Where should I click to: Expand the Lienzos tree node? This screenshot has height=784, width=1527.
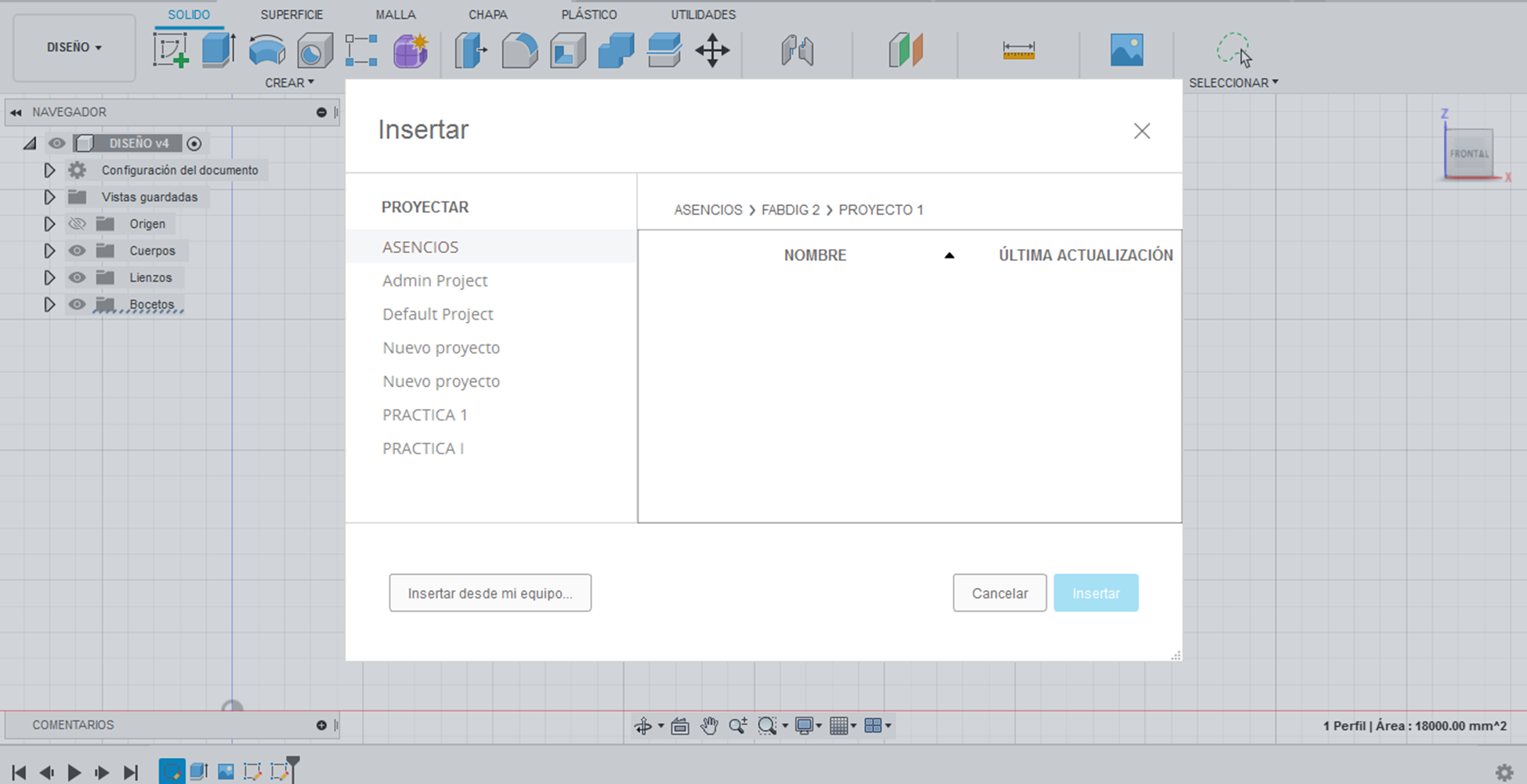click(x=49, y=277)
